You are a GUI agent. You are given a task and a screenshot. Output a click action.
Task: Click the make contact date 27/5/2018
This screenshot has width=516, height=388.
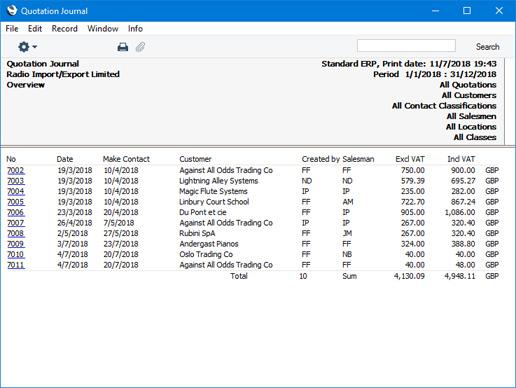pyautogui.click(x=121, y=233)
